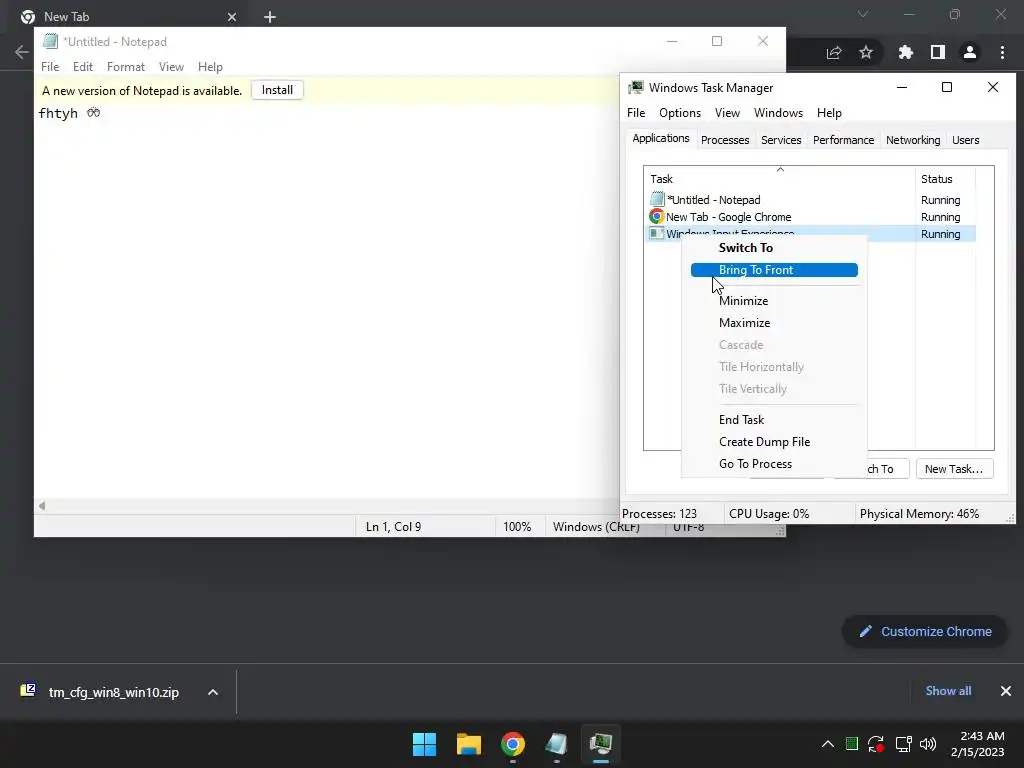Viewport: 1024px width, 768px height.
Task: Open the Chrome tab search chevron
Action: [863, 14]
